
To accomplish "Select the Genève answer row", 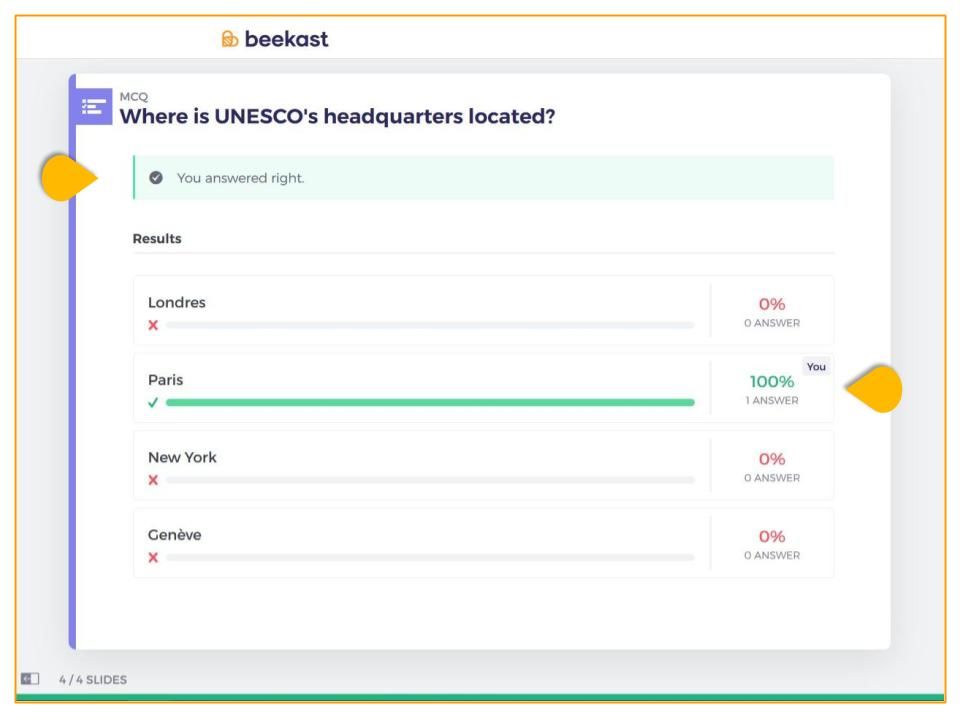I will (x=483, y=542).
